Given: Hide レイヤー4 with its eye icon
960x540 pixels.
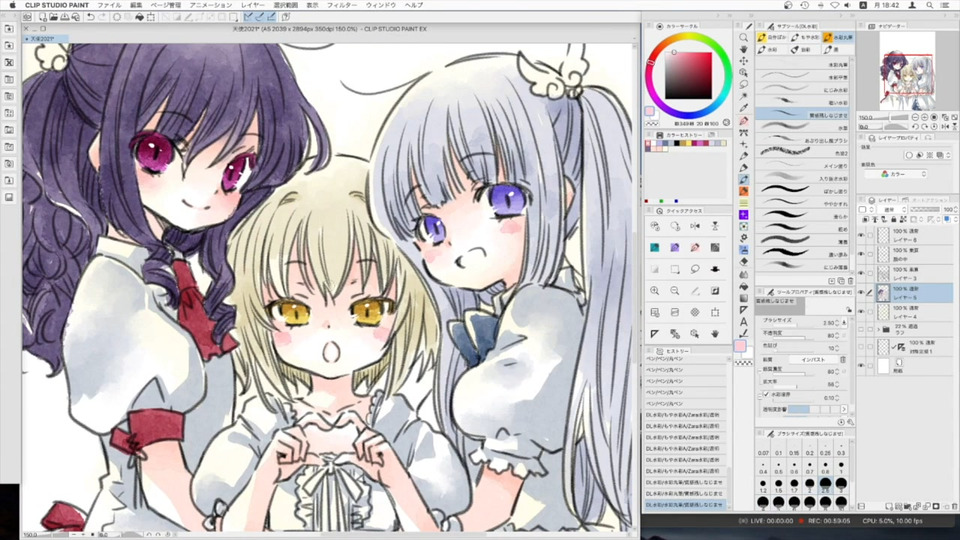Looking at the screenshot, I should (x=861, y=312).
